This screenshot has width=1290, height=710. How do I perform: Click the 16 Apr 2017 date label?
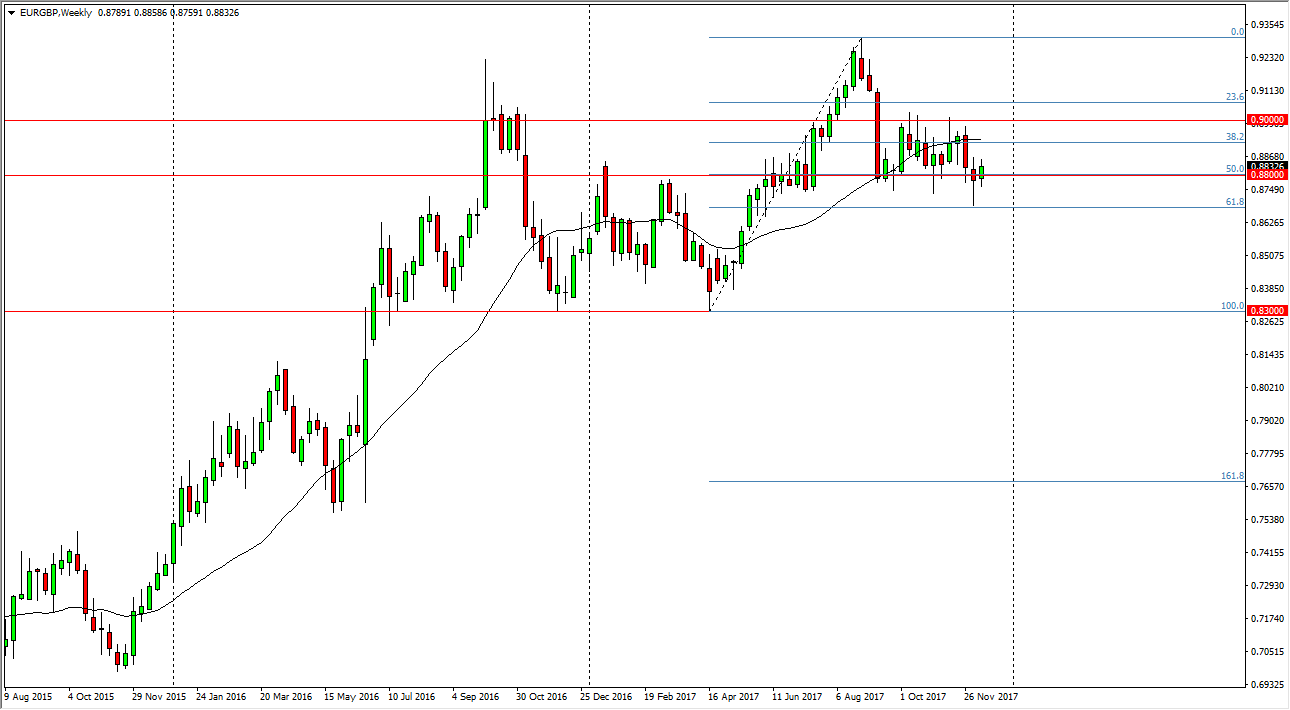pyautogui.click(x=732, y=696)
